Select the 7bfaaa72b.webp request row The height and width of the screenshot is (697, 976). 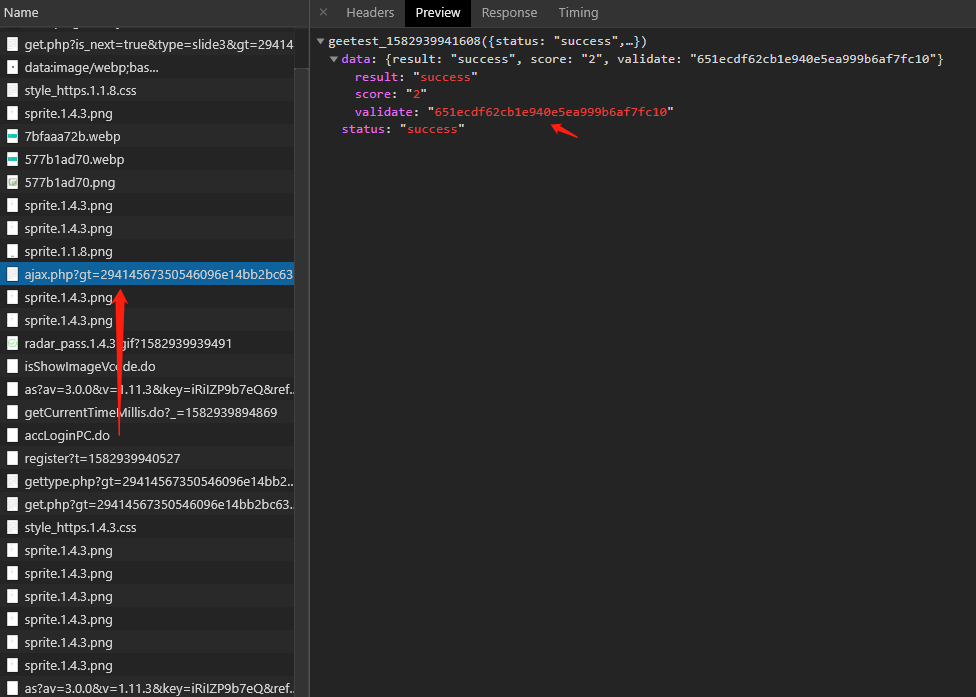pyautogui.click(x=147, y=136)
